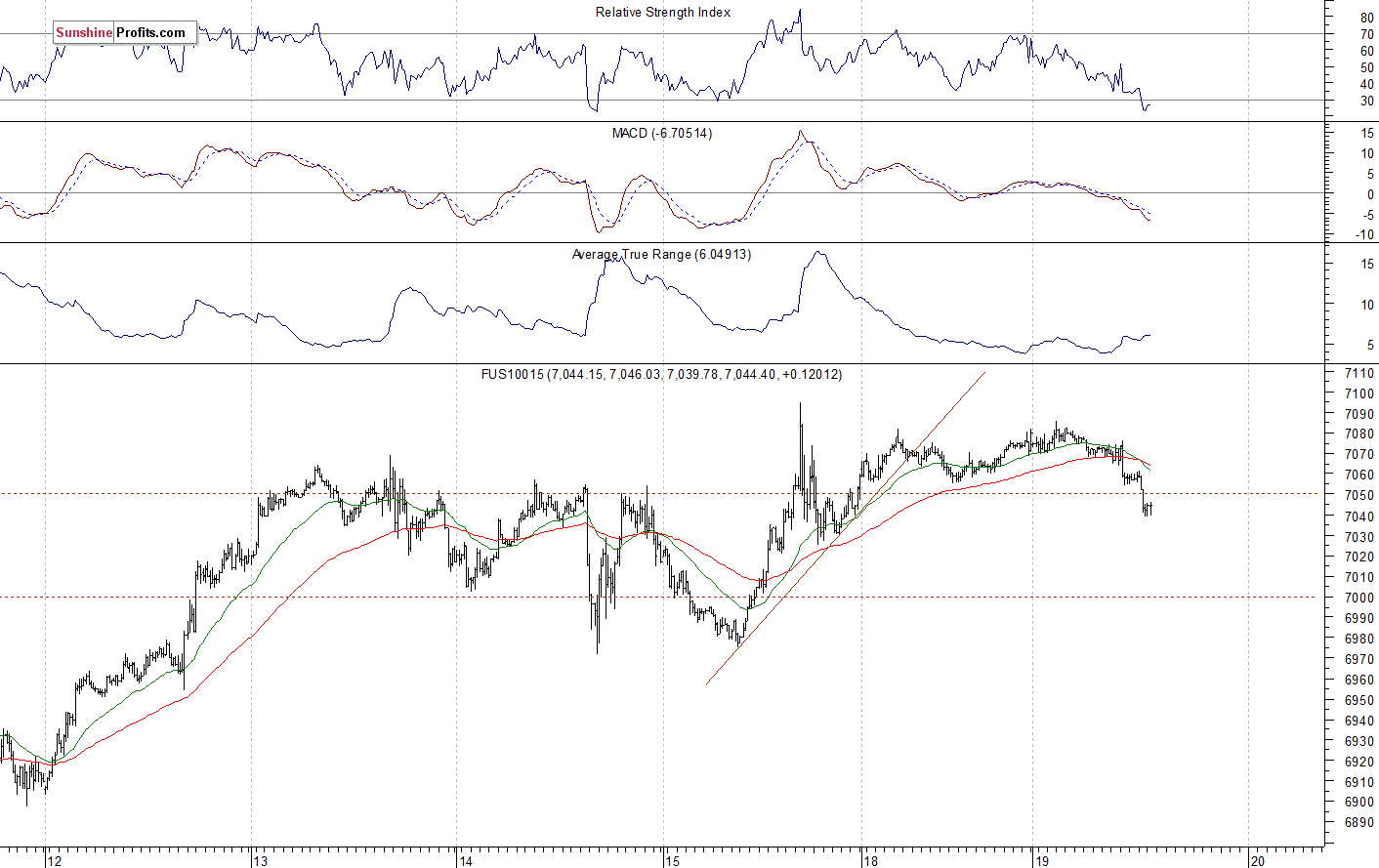
Task: Click ATR scale value 15
Action: click(1366, 264)
